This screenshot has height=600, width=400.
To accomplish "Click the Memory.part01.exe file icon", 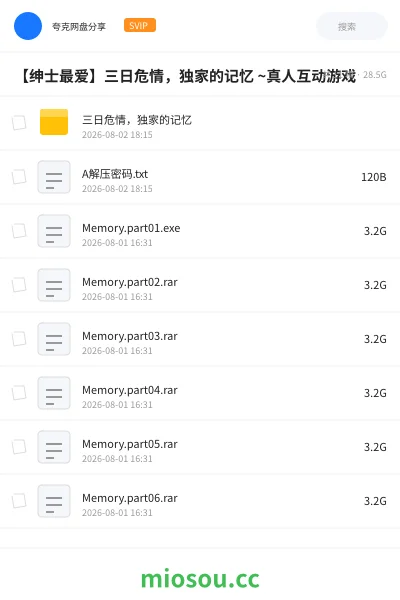I will pos(54,231).
